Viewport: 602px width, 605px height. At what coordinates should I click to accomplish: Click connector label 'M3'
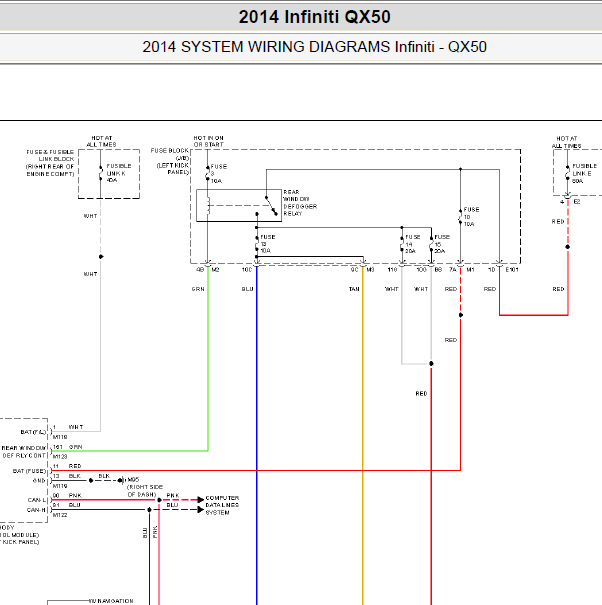[x=370, y=270]
